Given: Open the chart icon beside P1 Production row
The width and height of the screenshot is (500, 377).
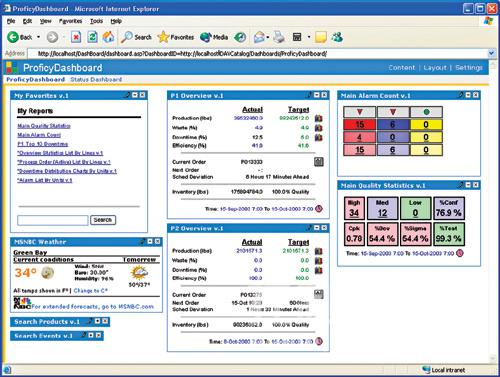Looking at the screenshot, I should 319,118.
